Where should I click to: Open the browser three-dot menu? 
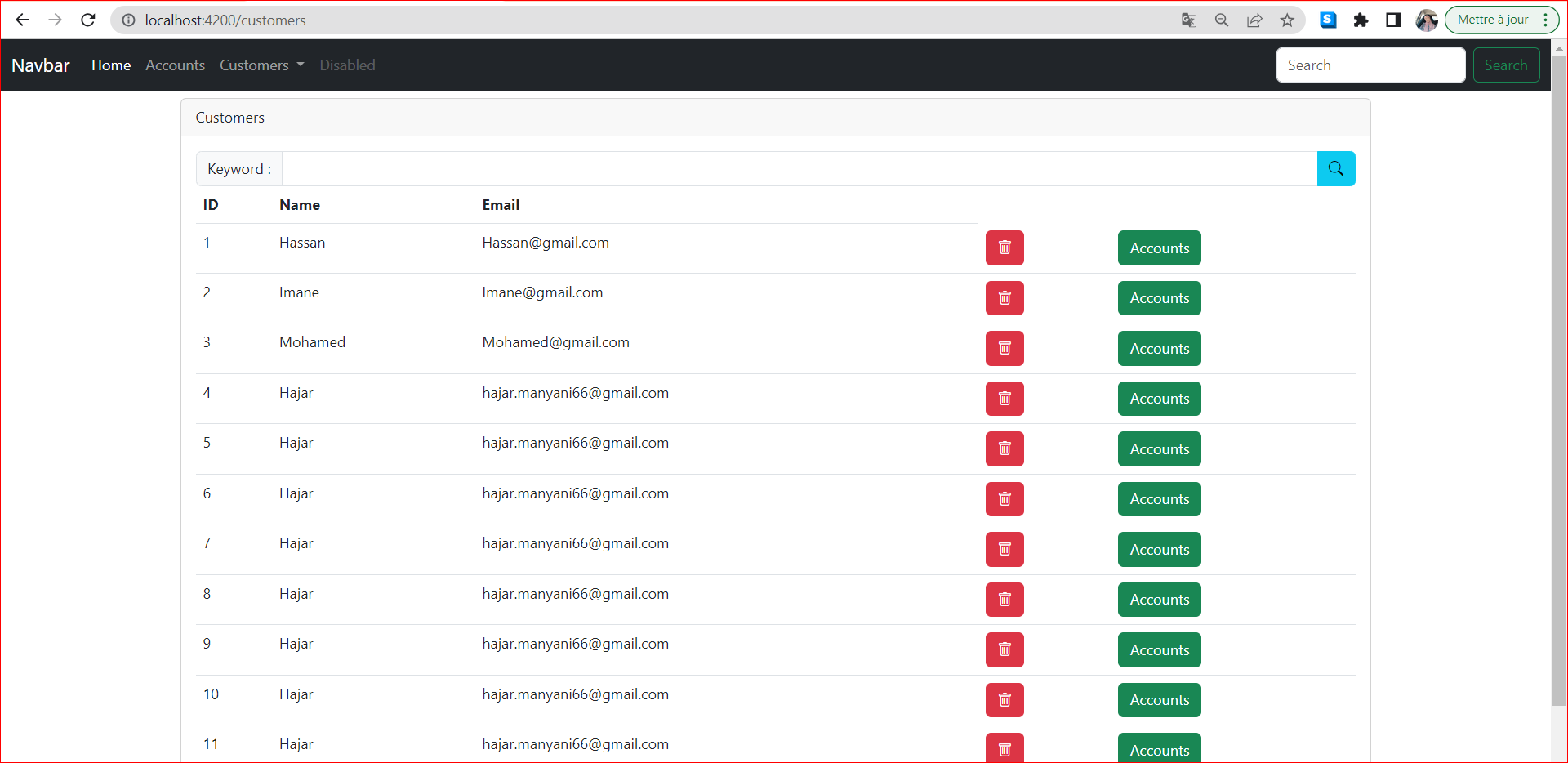click(1546, 20)
